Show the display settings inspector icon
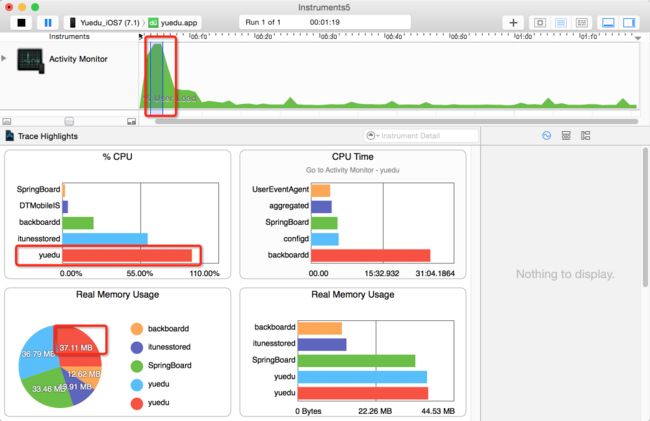This screenshot has width=650, height=421. click(566, 135)
